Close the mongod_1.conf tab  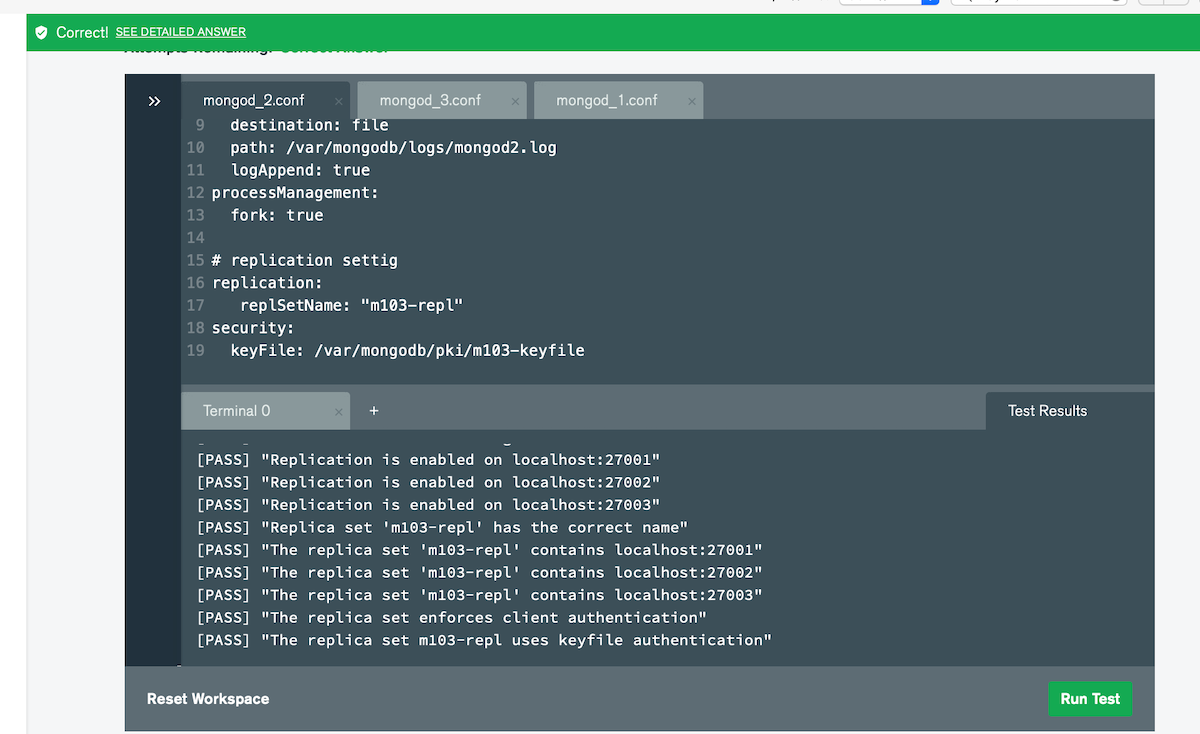point(692,101)
